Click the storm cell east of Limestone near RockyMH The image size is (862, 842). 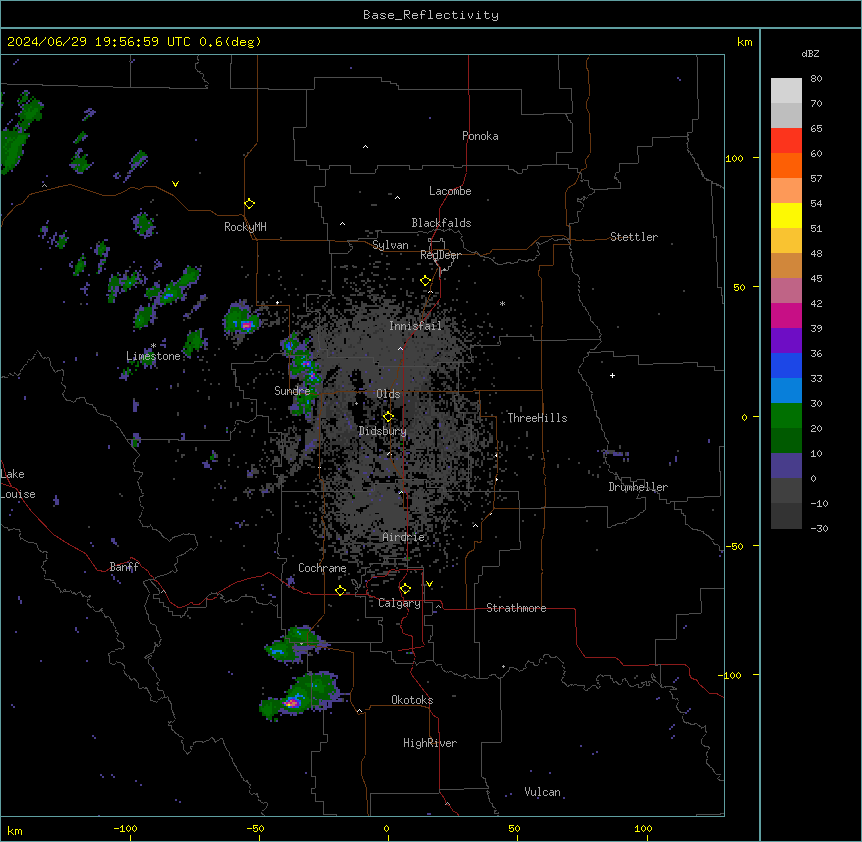click(x=241, y=322)
